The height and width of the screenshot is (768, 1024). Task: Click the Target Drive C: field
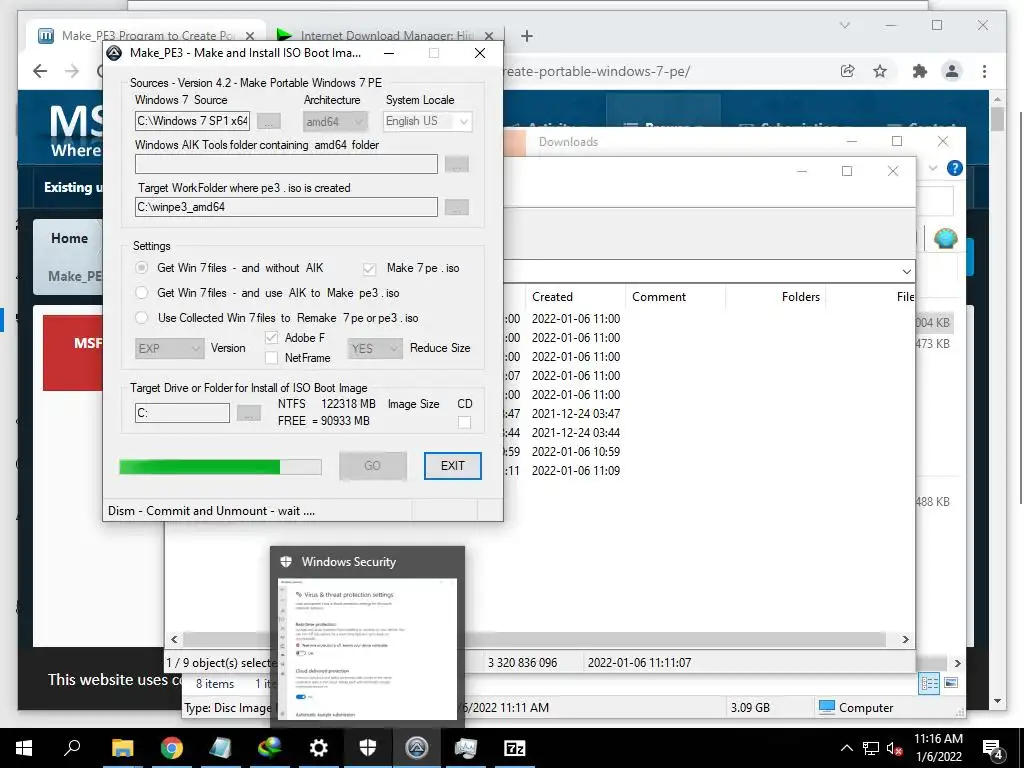coord(182,413)
